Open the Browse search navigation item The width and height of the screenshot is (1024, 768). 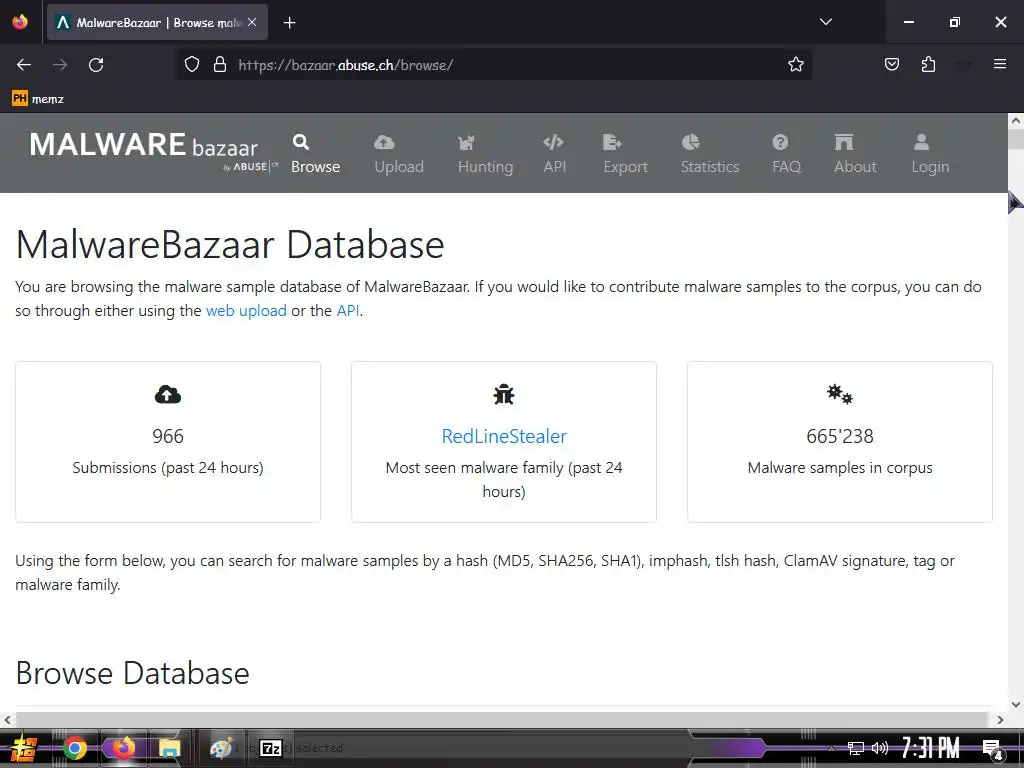315,154
